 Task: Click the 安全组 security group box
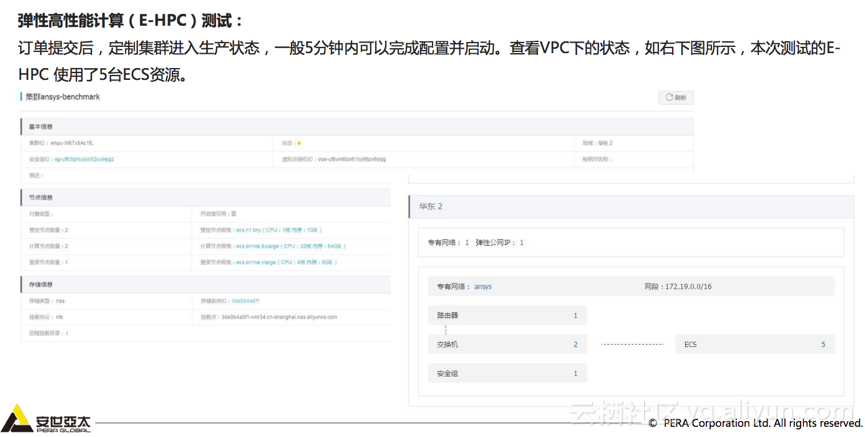click(x=508, y=374)
